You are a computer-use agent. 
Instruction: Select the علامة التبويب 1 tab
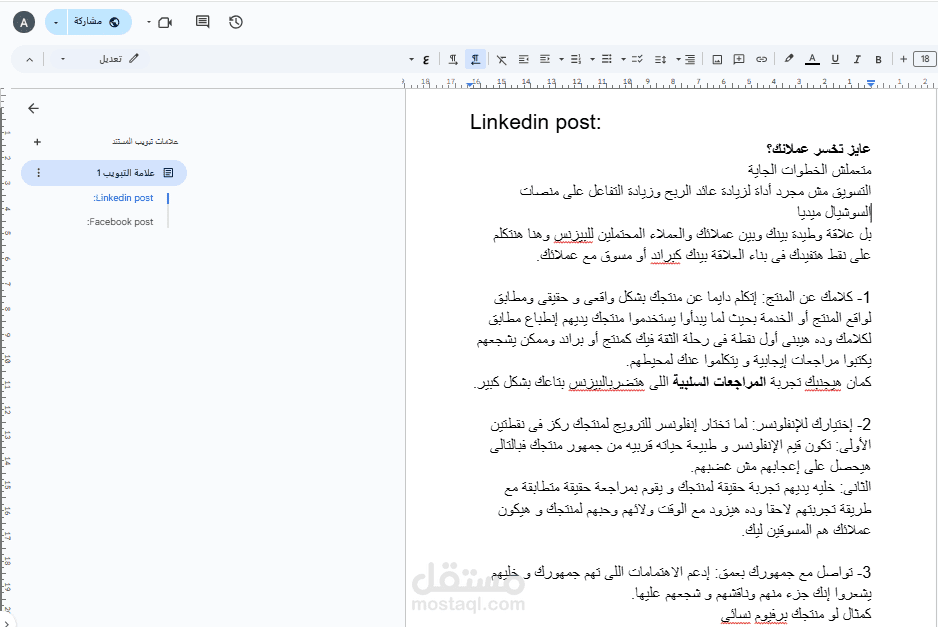tap(104, 173)
